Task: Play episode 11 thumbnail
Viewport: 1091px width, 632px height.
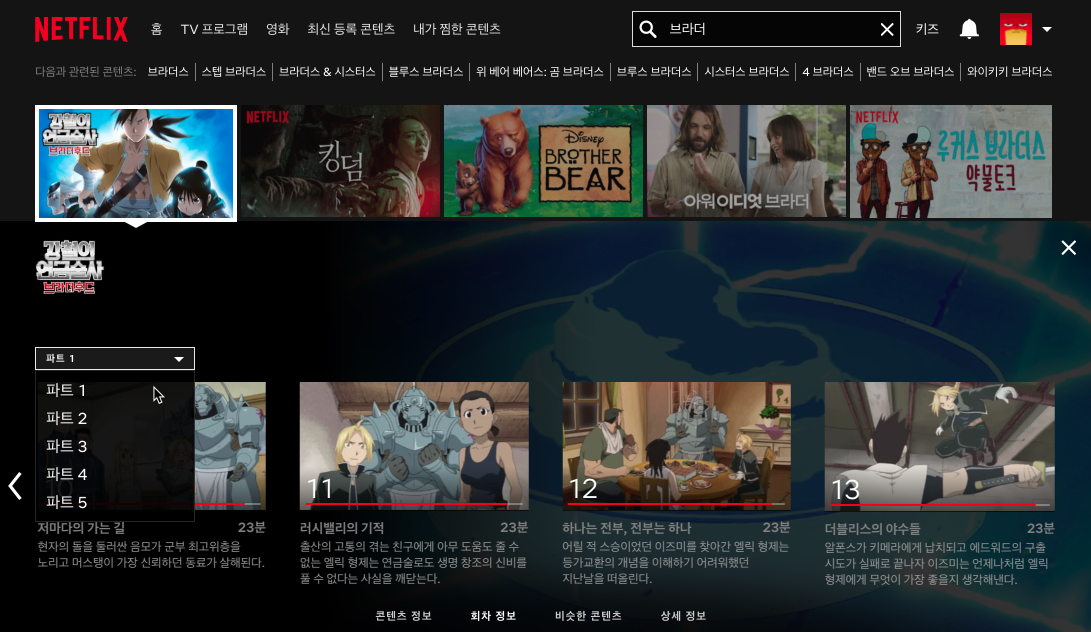Action: pos(414,445)
